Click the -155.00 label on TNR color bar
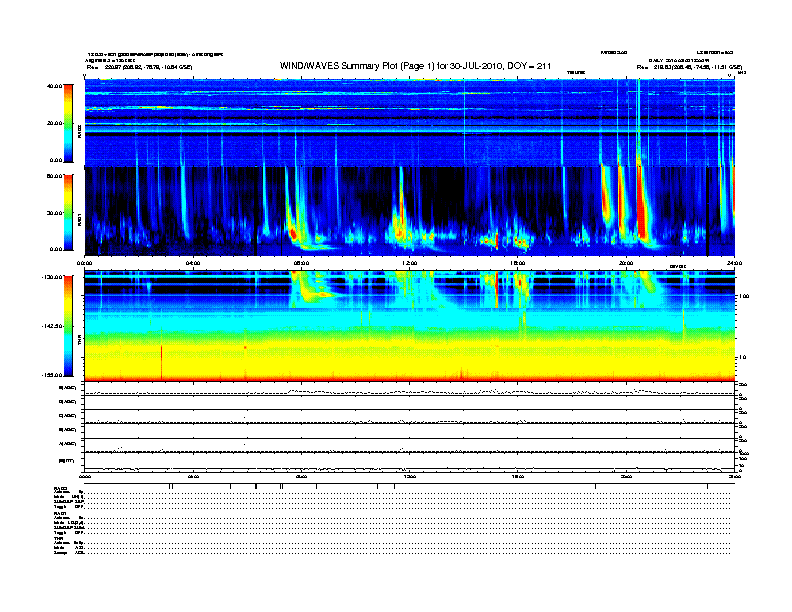 pyautogui.click(x=52, y=375)
